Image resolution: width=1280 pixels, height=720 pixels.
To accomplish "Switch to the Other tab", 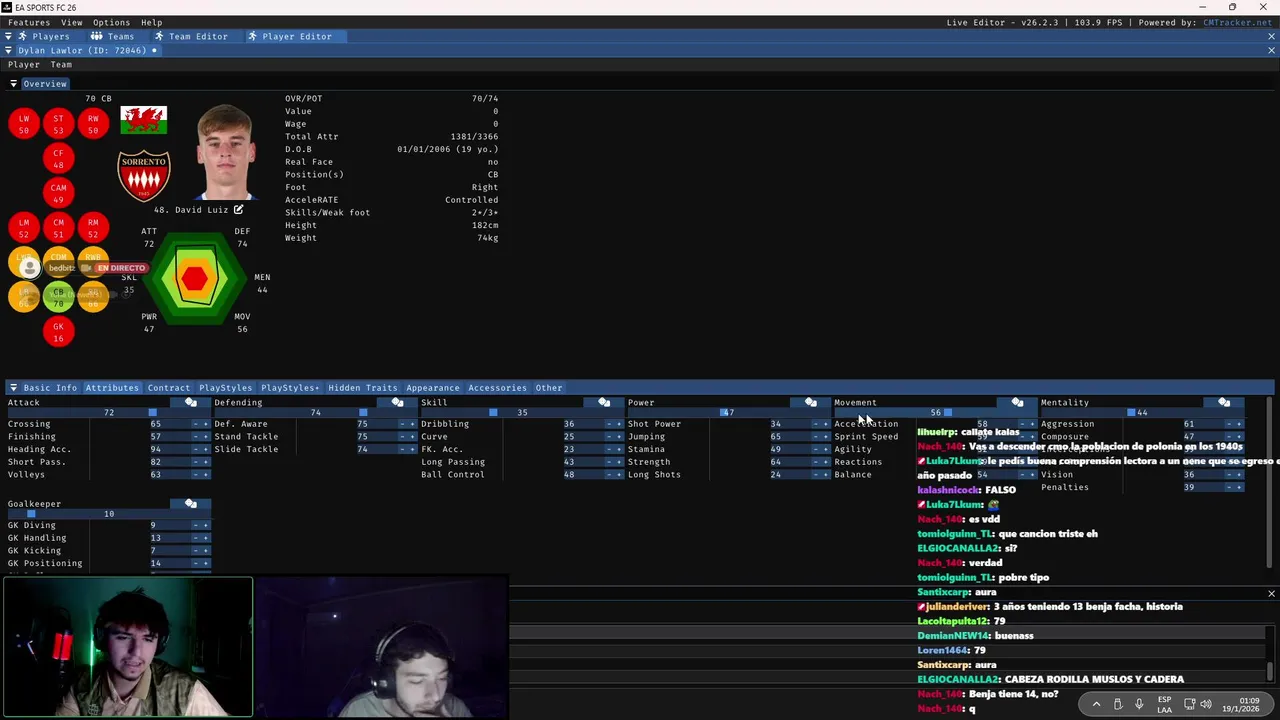I will tap(549, 388).
